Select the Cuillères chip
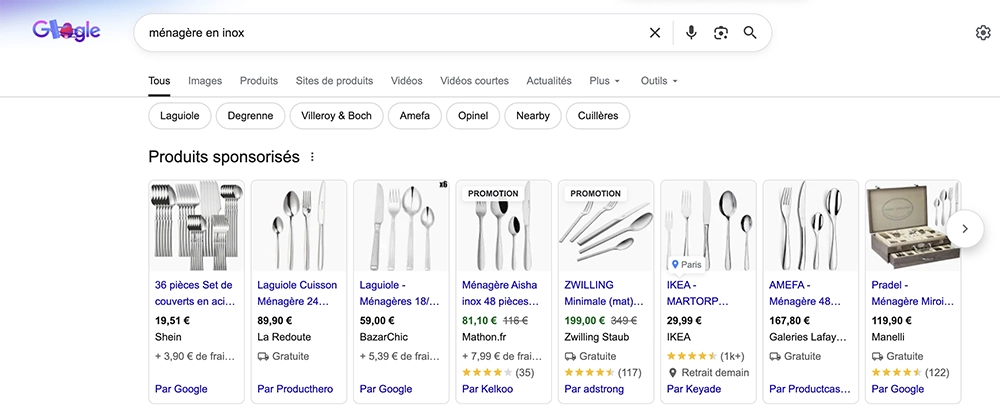1000x417 pixels. (x=598, y=116)
